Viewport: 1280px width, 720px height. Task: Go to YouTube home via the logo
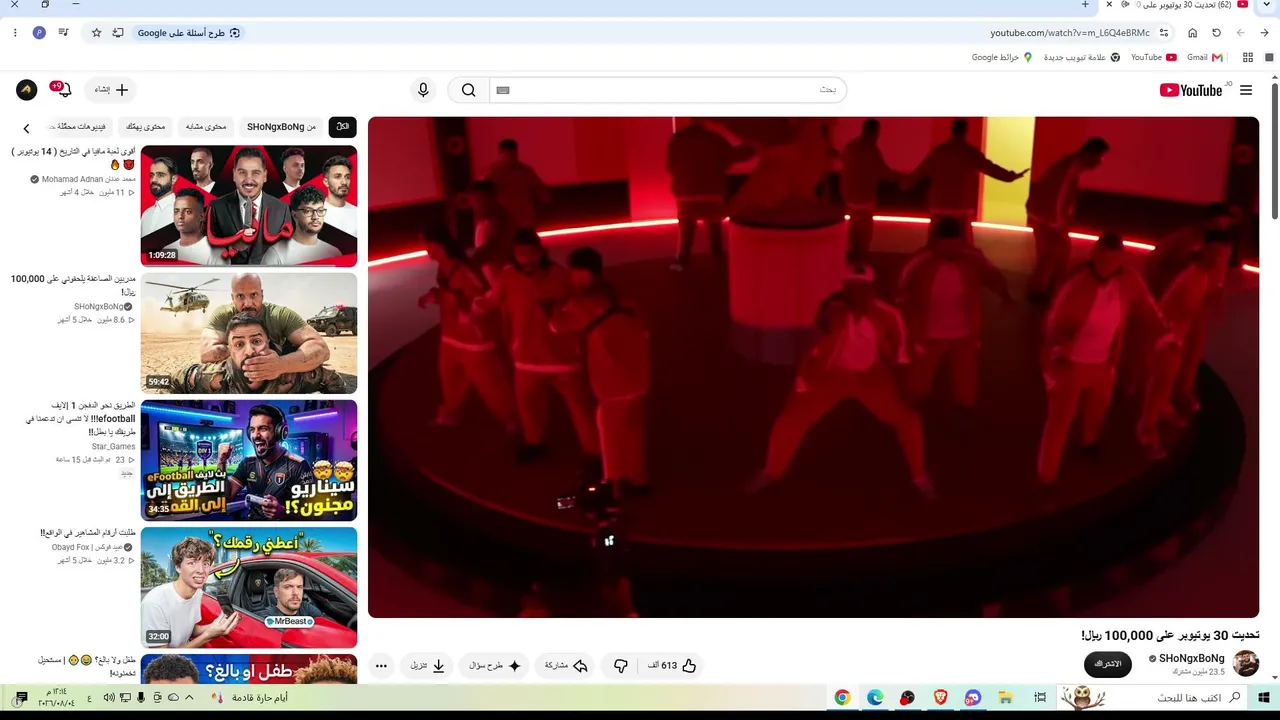1191,90
